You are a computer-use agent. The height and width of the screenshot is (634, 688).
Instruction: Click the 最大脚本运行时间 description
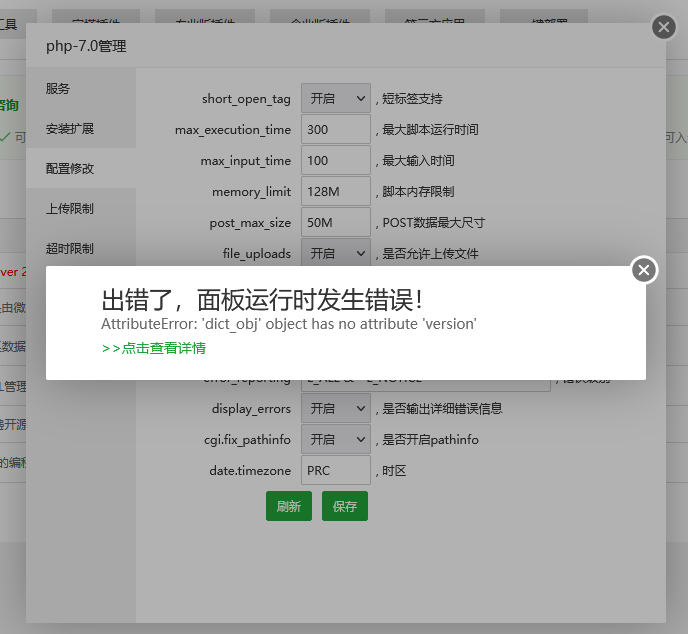430,130
